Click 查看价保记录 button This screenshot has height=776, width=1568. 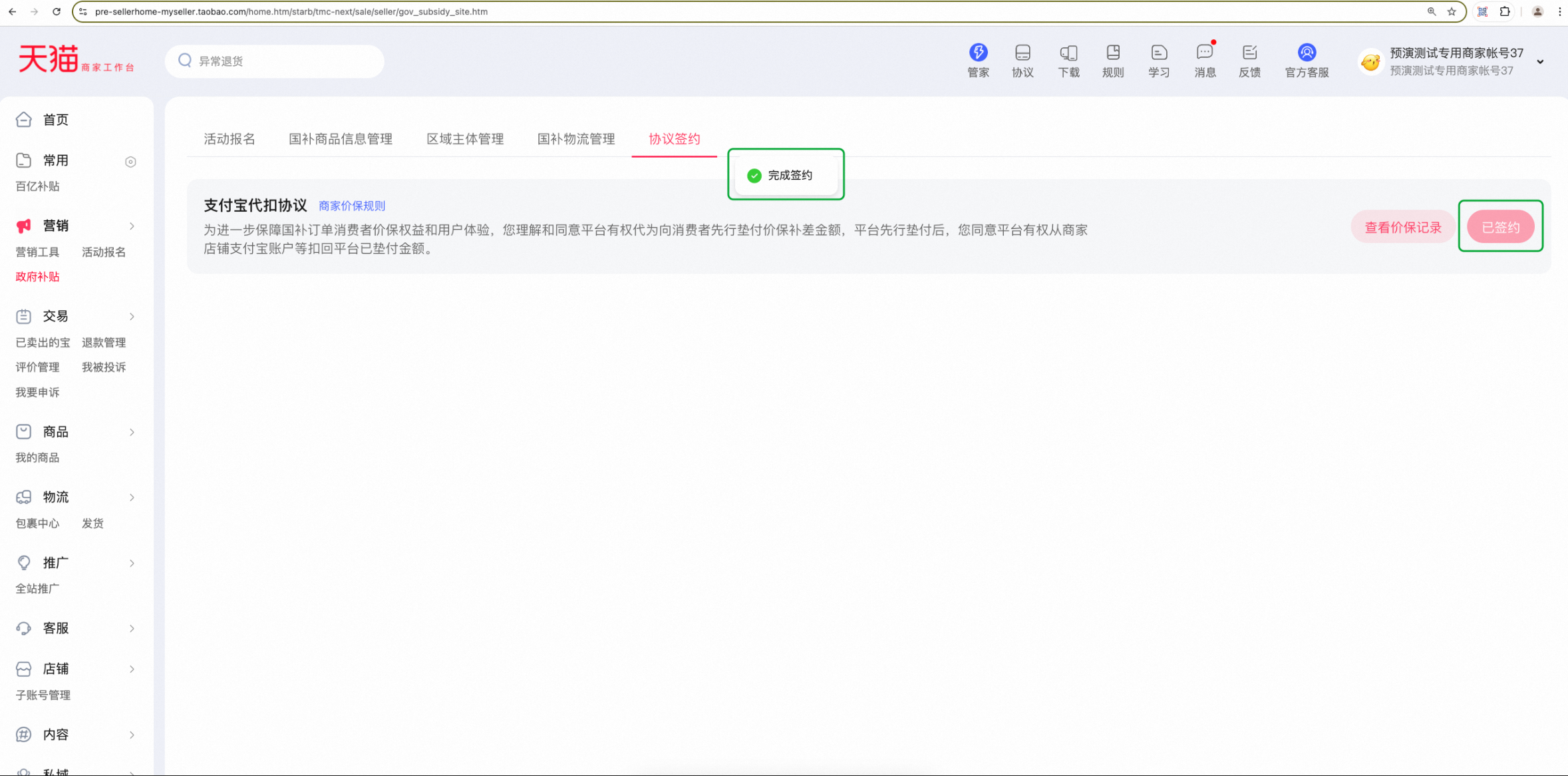click(x=1402, y=227)
